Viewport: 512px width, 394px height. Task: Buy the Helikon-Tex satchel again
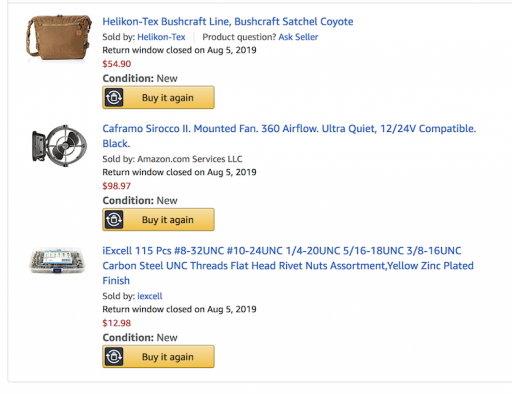click(x=158, y=98)
